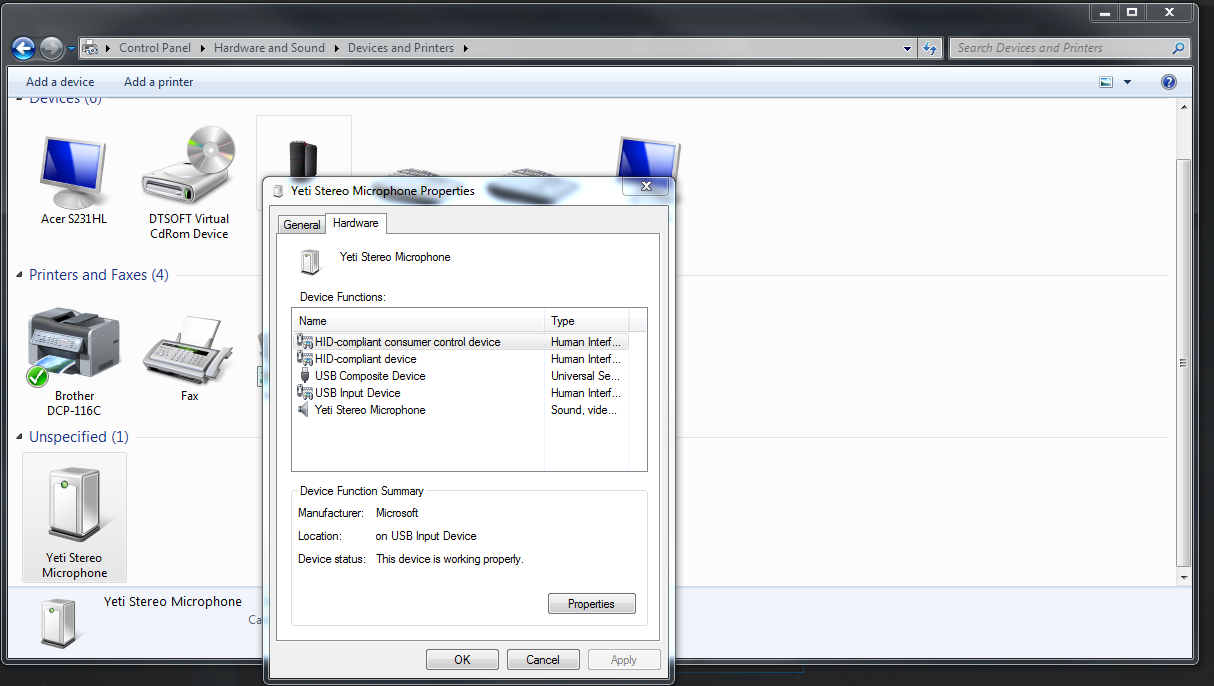Collapse the Devices group arrow
Viewport: 1214px width, 686px height.
point(20,100)
